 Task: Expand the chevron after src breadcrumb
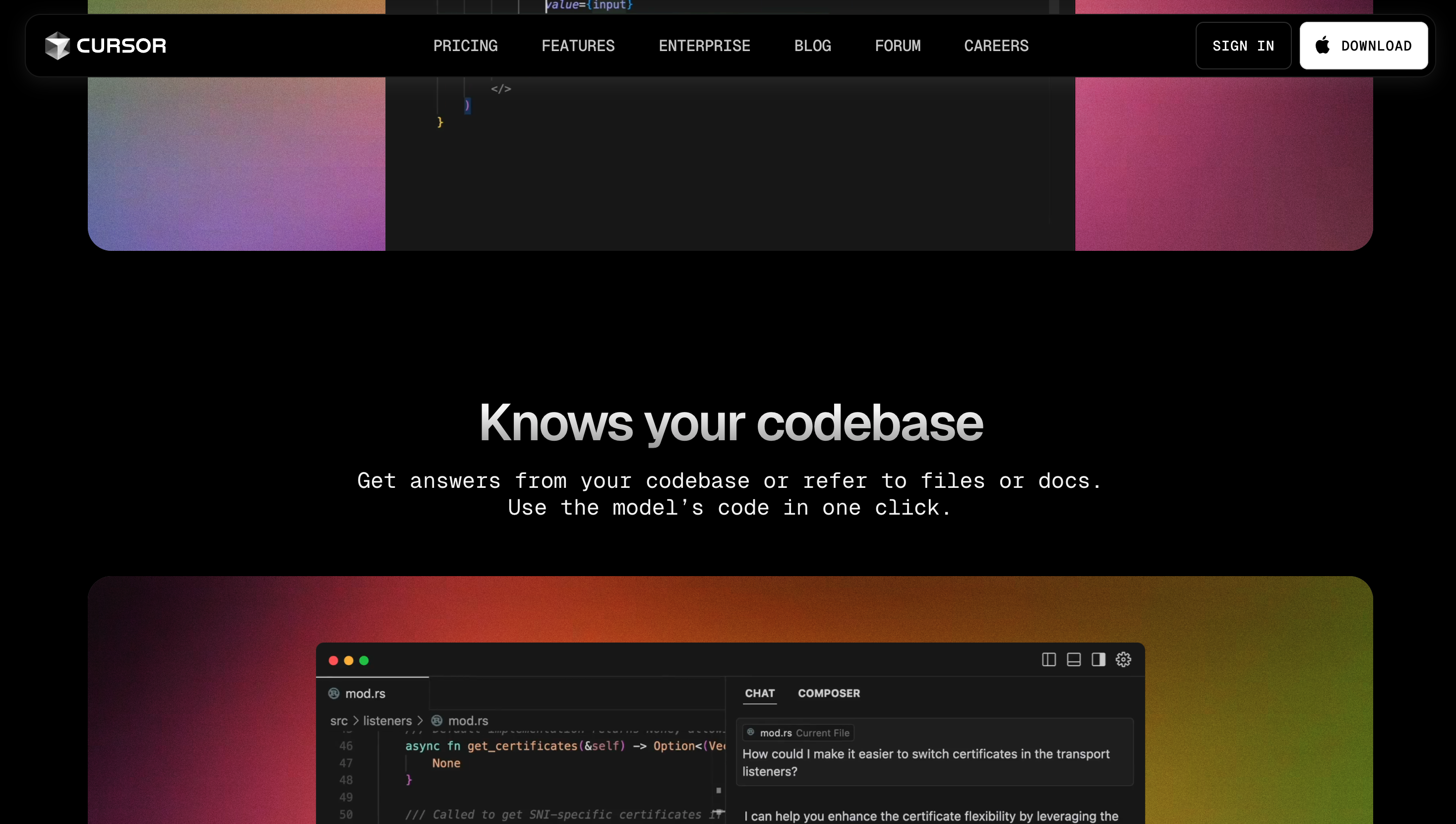pos(356,720)
